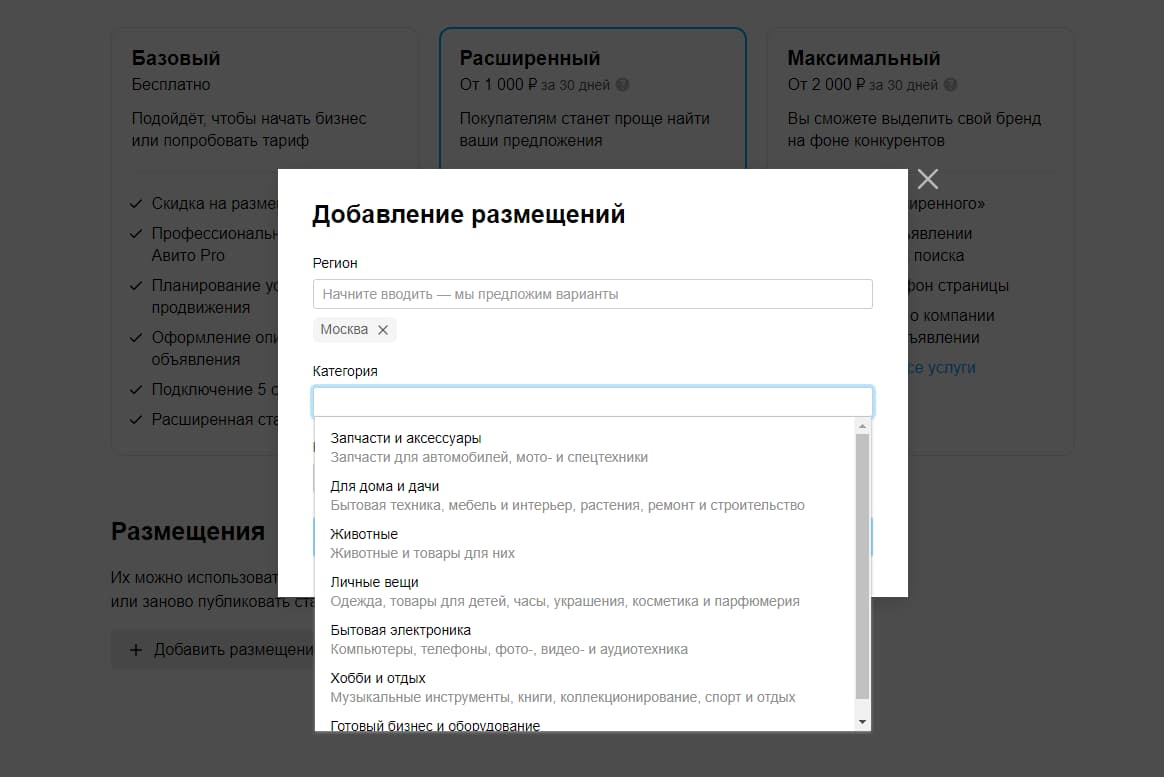Close the Добавление размещений dialog

point(927,179)
